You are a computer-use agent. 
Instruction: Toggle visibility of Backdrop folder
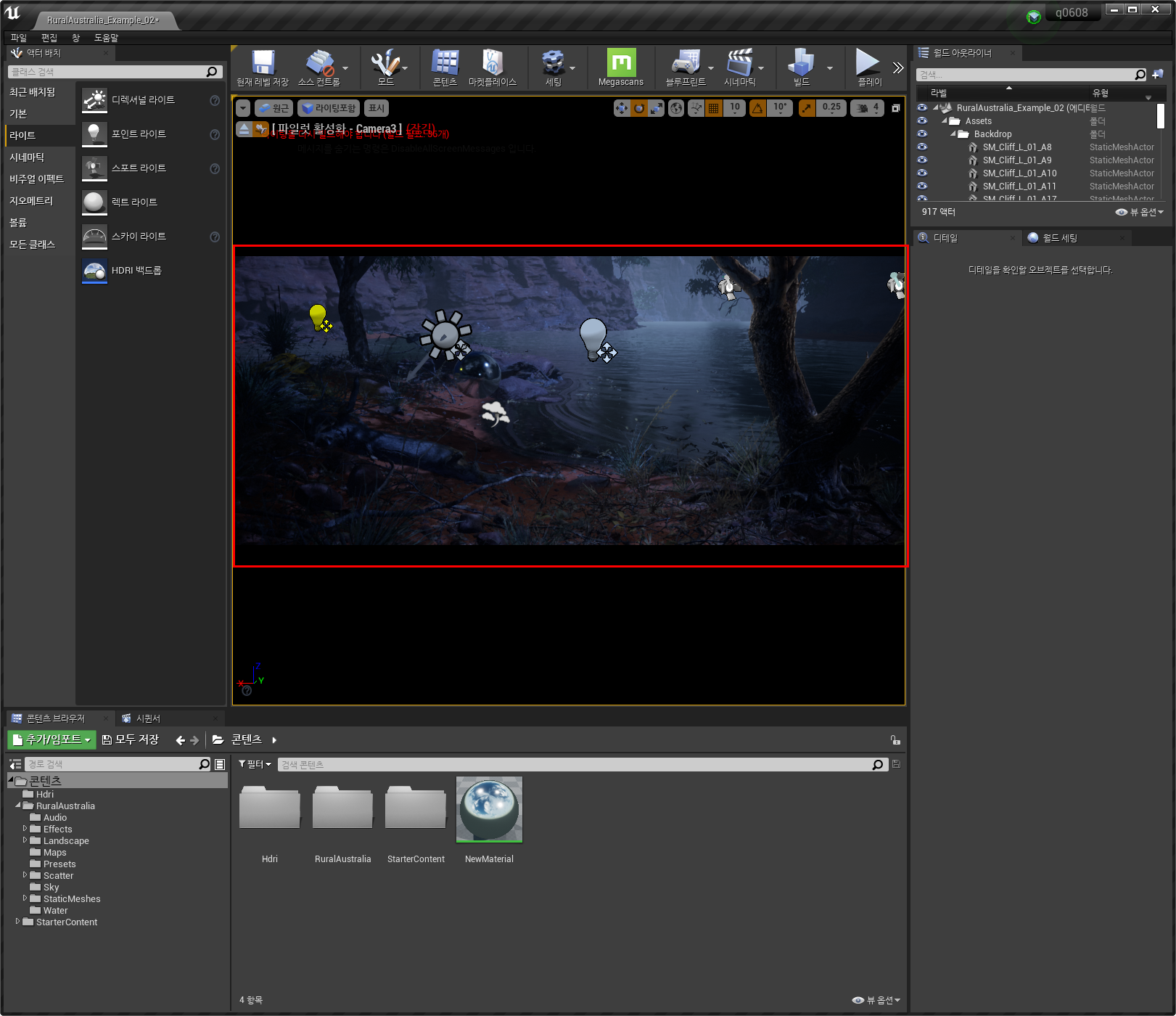(x=922, y=134)
